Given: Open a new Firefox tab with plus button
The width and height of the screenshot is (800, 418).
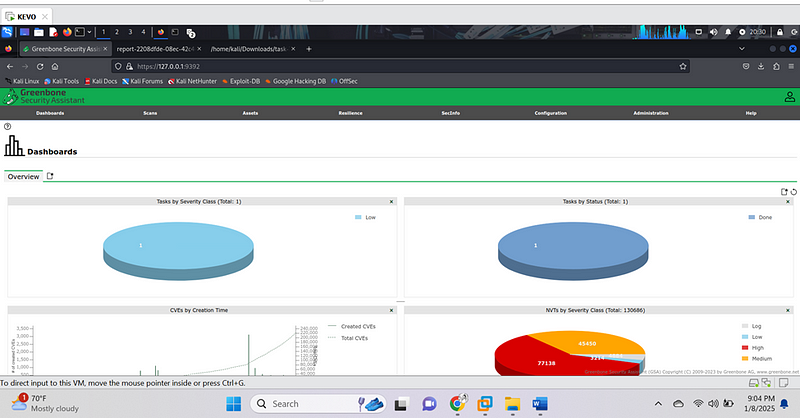Looking at the screenshot, I should click(309, 49).
